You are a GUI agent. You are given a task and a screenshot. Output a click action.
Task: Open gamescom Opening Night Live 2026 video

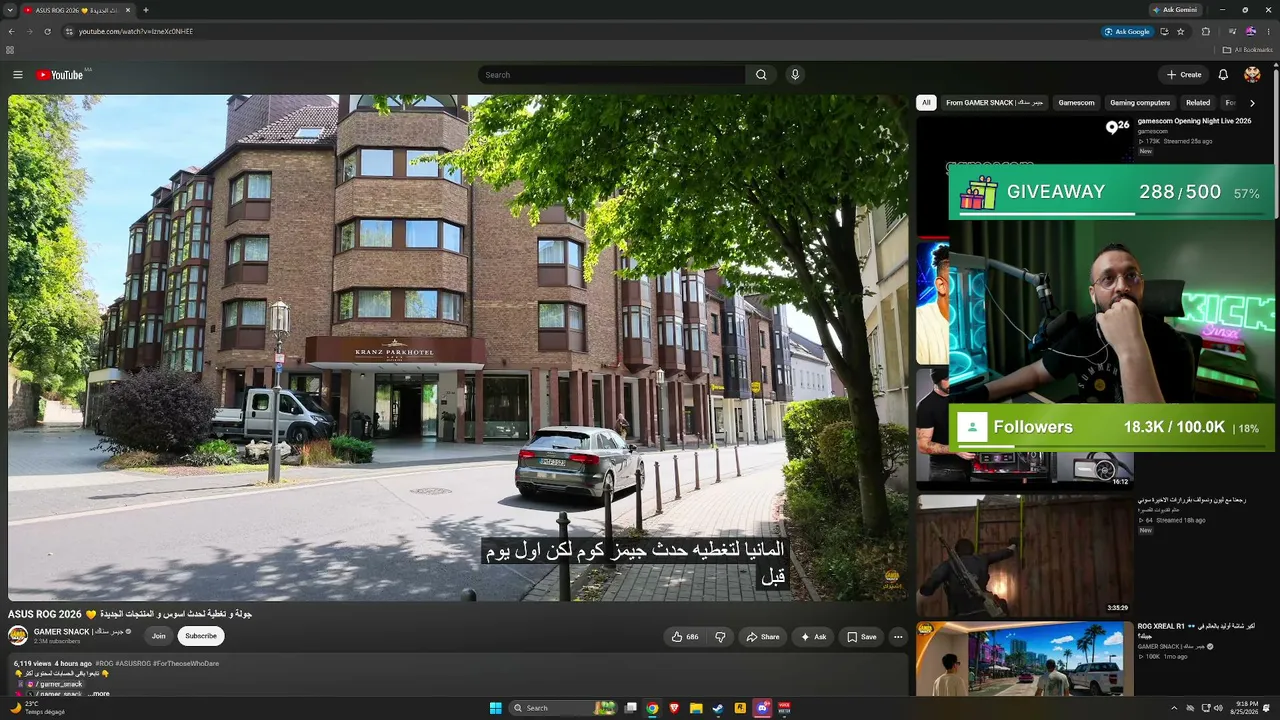[x=1194, y=122]
